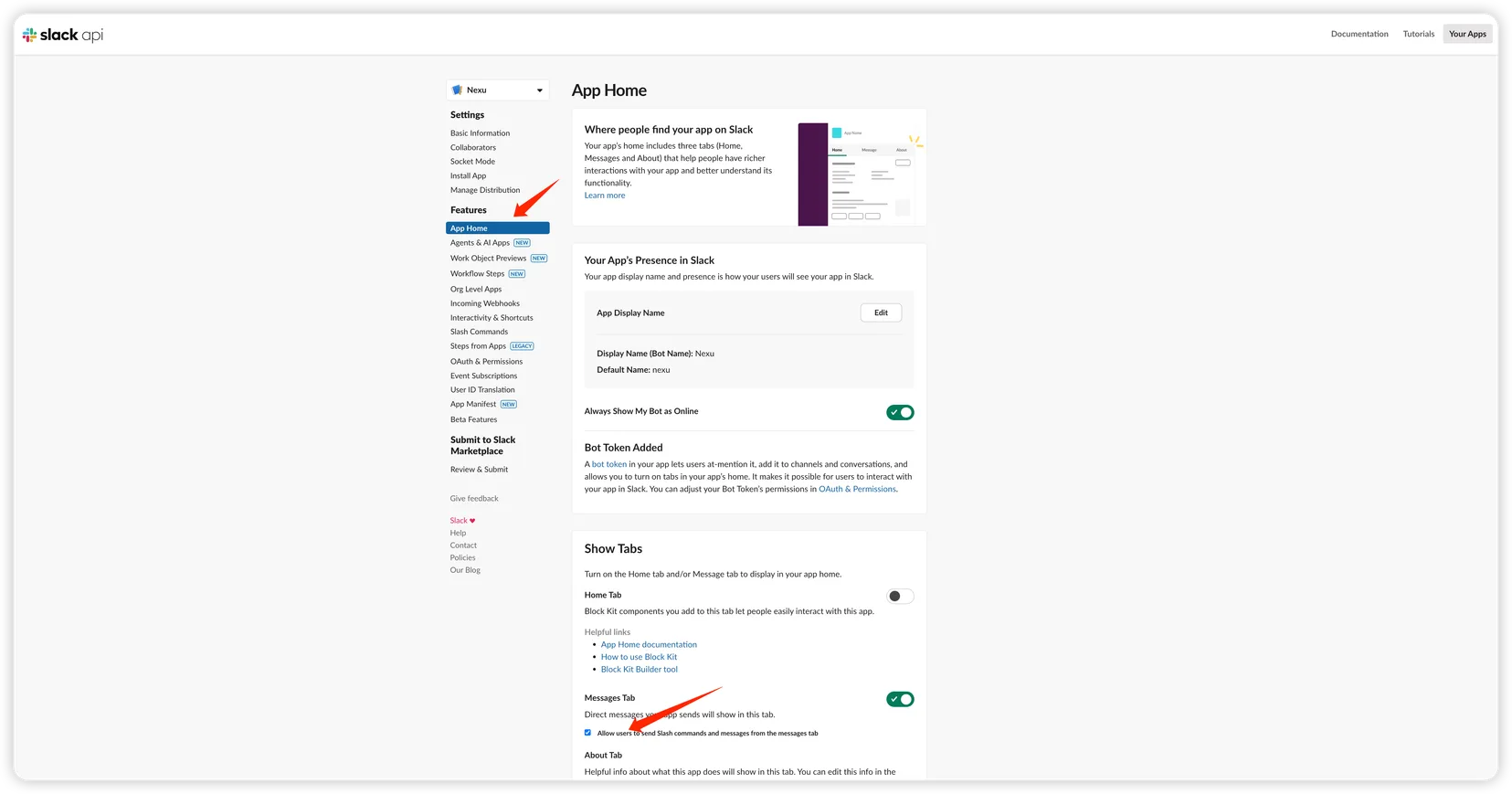
Task: Open Steps from Apps in sidebar
Action: tap(478, 346)
